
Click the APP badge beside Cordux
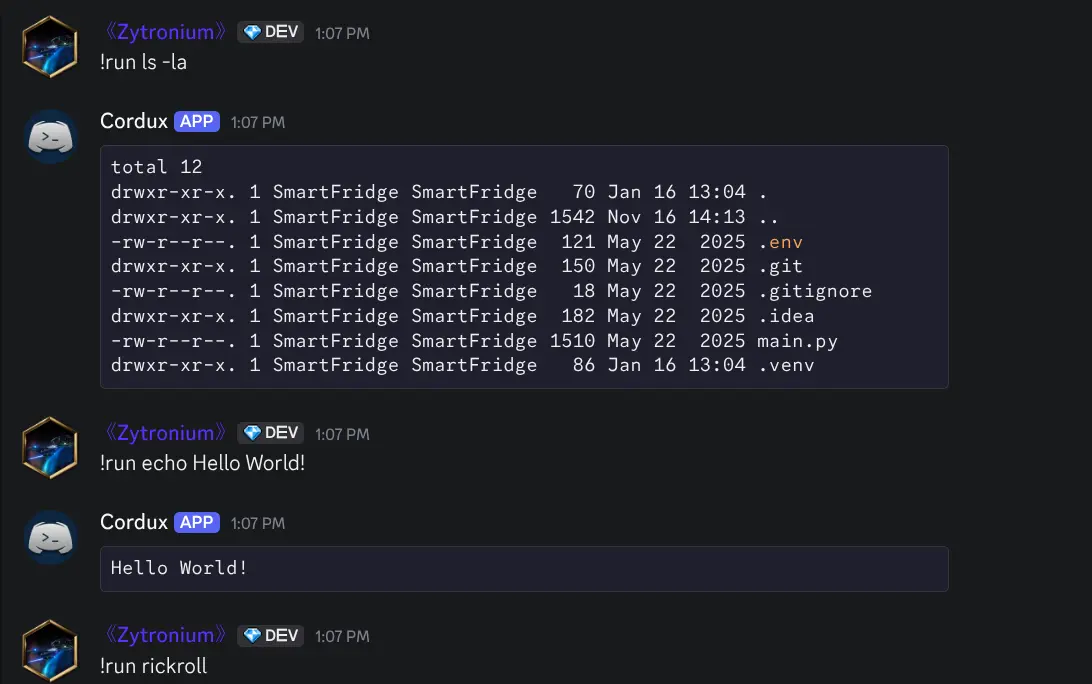[x=196, y=121]
